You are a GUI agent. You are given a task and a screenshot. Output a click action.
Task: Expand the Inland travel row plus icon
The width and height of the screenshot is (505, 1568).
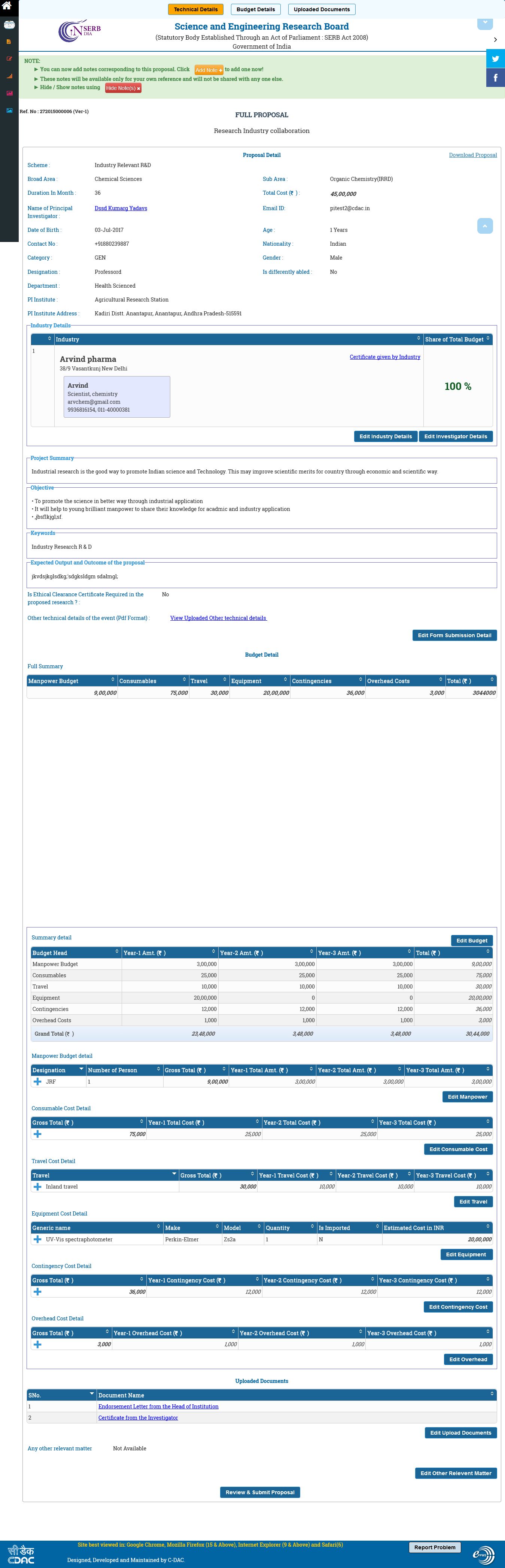[x=38, y=1186]
